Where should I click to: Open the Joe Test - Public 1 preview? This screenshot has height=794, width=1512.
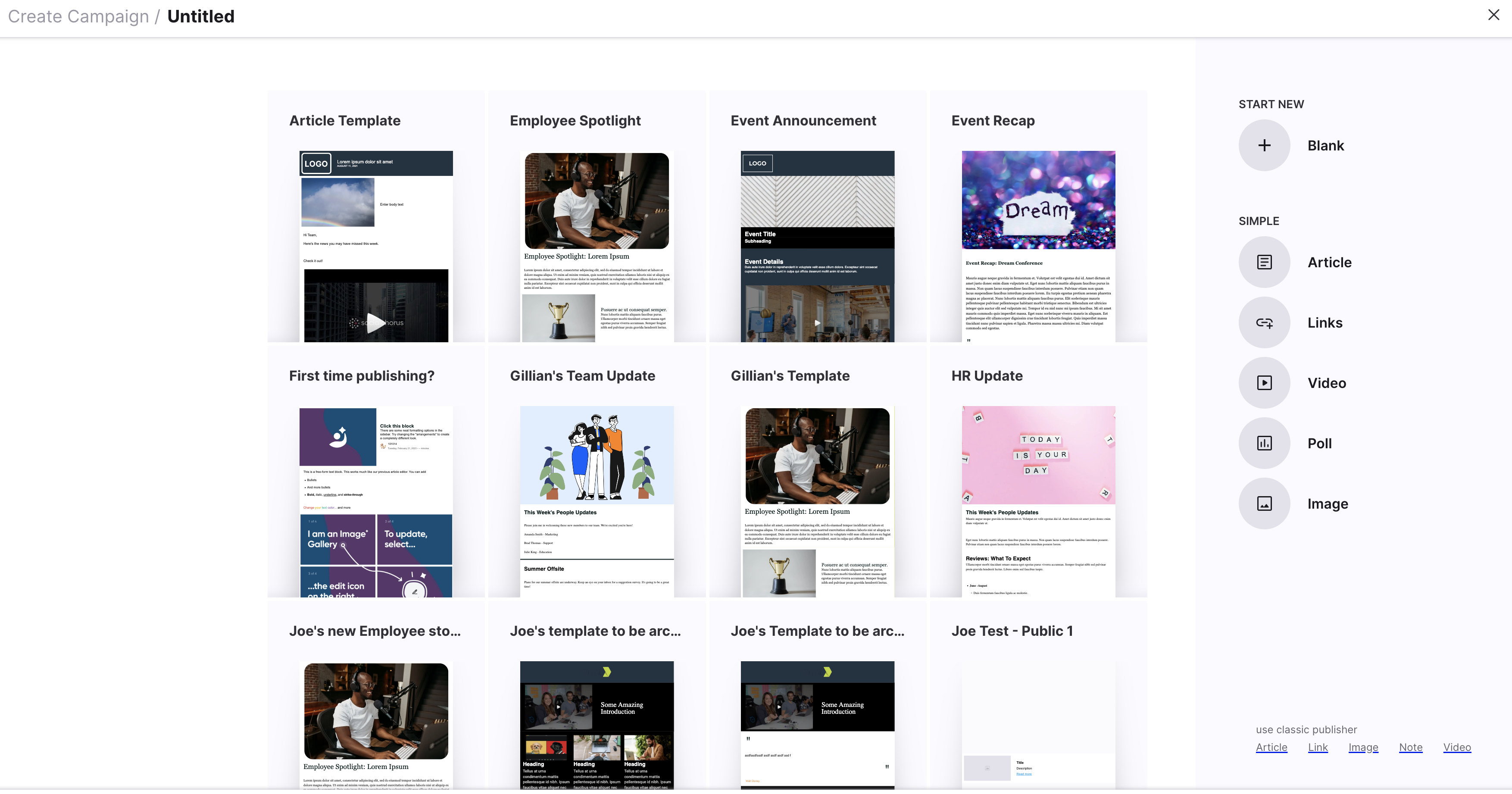click(x=1038, y=725)
